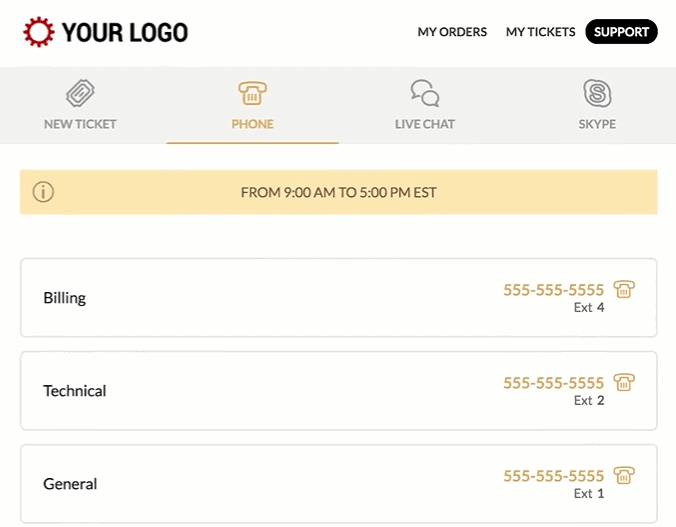Click the YOUR LOGO text
The width and height of the screenshot is (676, 527).
tap(125, 32)
